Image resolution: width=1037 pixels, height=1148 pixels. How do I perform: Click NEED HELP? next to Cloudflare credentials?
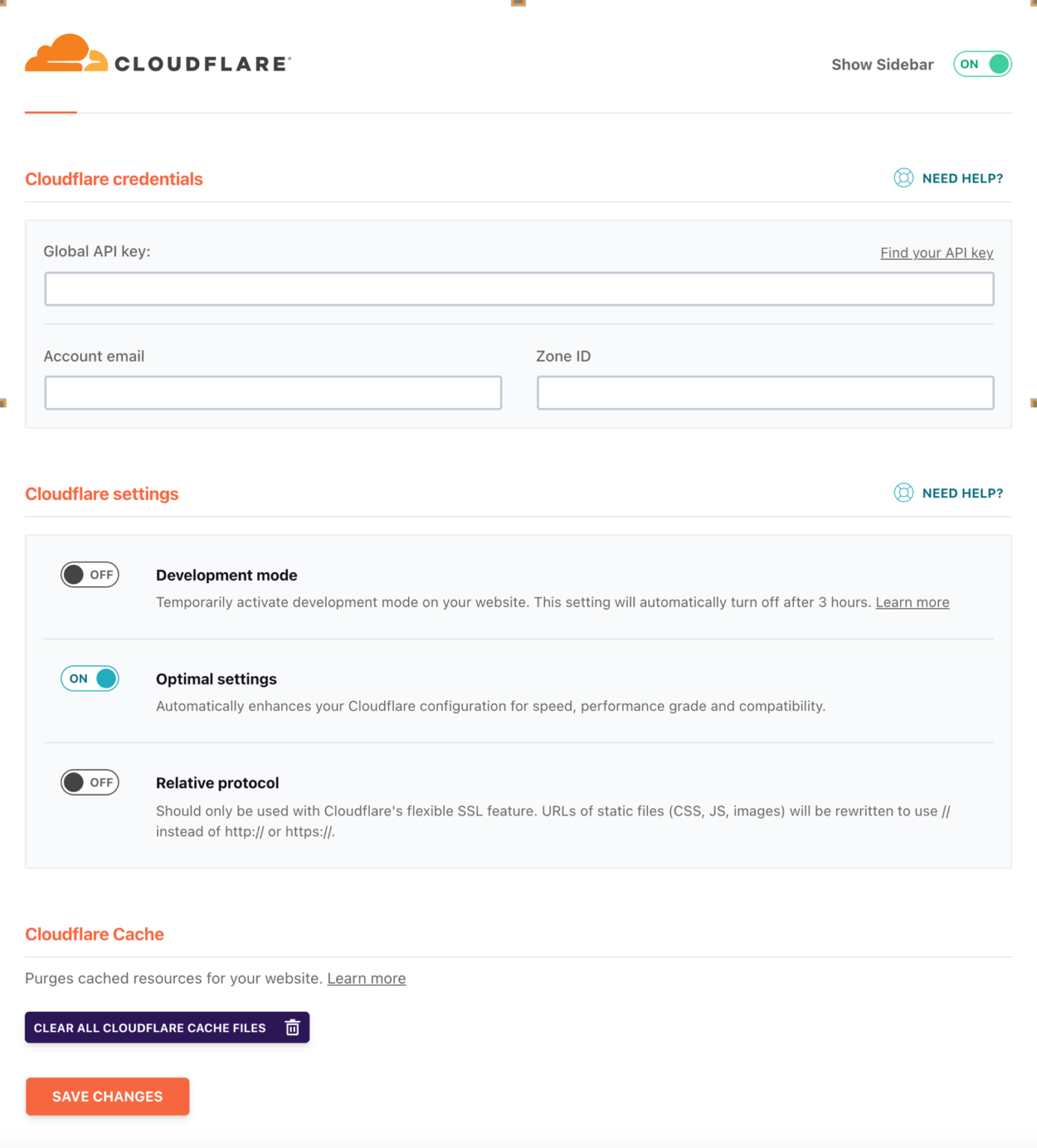click(963, 178)
